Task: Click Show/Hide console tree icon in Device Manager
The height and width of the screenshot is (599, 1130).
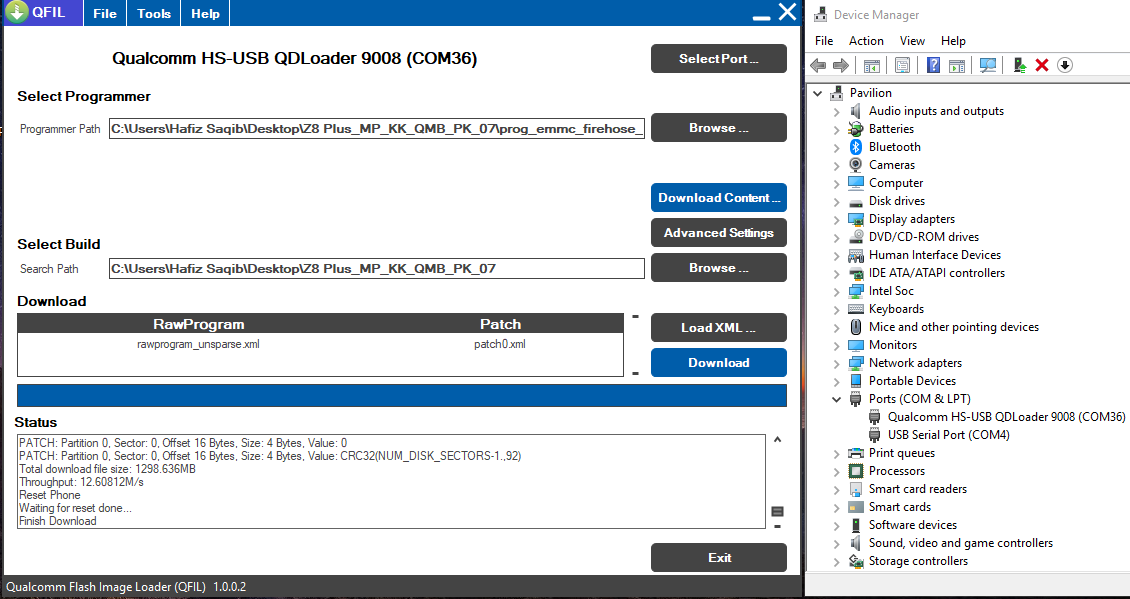Action: tap(872, 66)
